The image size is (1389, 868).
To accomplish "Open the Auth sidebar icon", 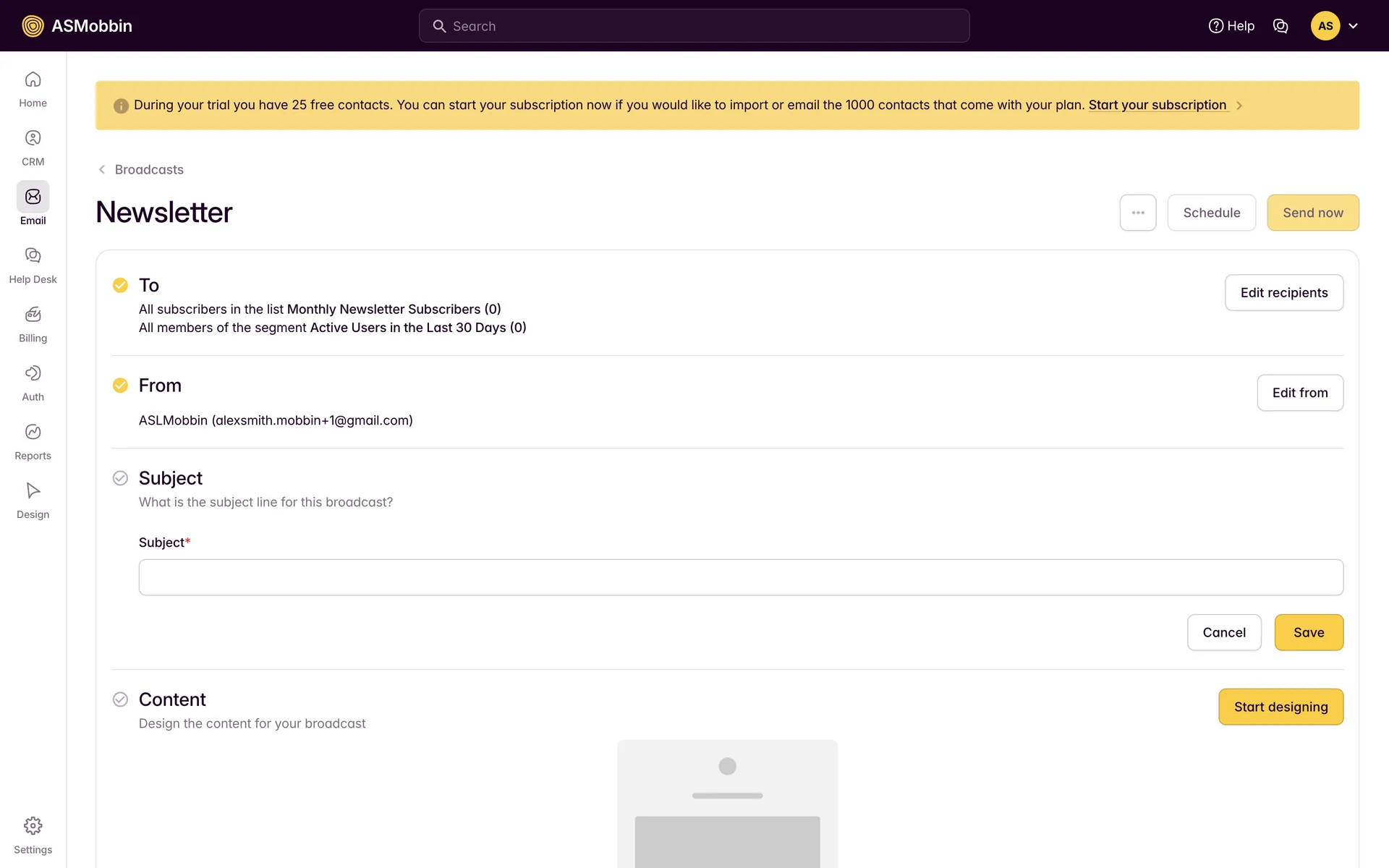I will (33, 373).
